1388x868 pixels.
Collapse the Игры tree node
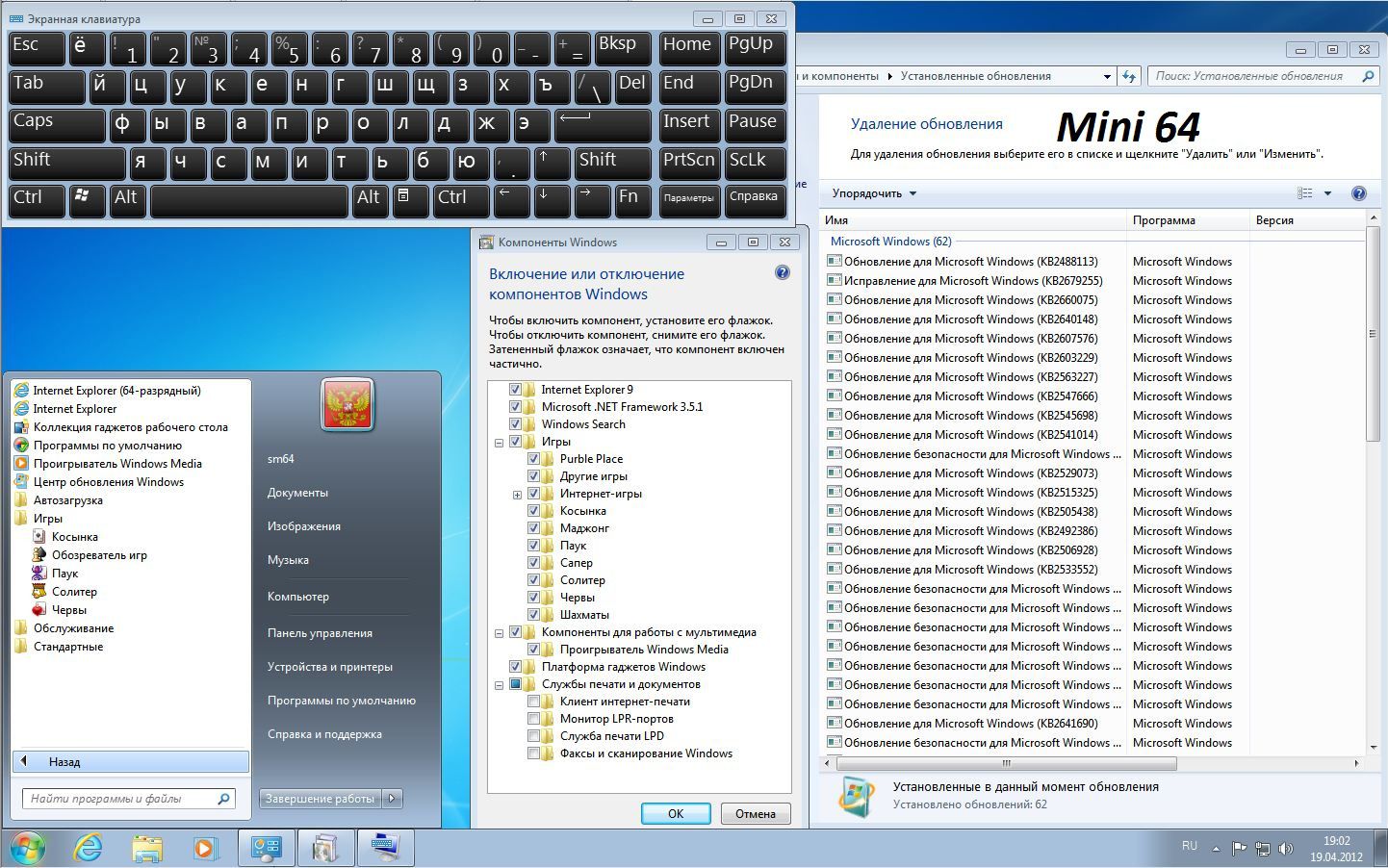(x=499, y=443)
